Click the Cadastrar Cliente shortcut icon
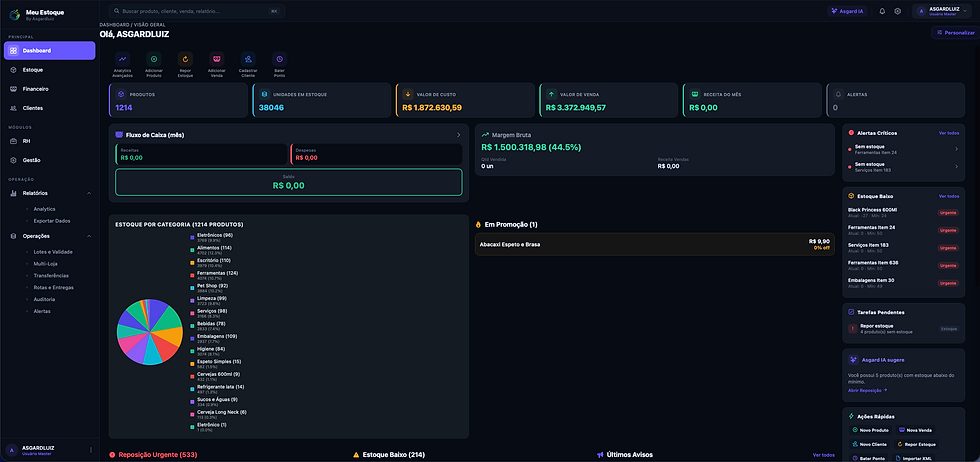Viewport: 980px width, 462px height. [x=248, y=59]
